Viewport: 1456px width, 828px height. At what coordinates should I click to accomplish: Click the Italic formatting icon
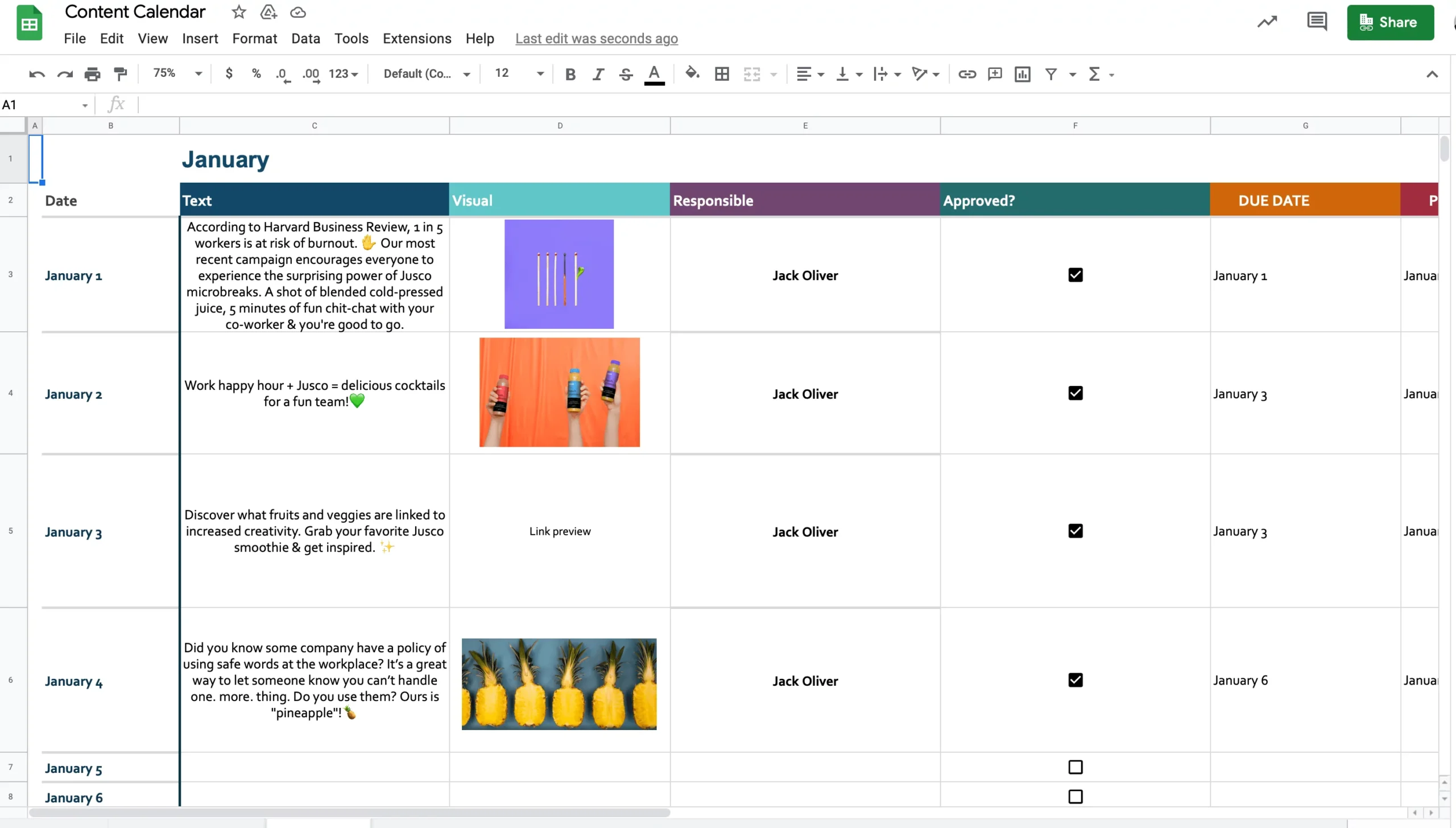598,73
